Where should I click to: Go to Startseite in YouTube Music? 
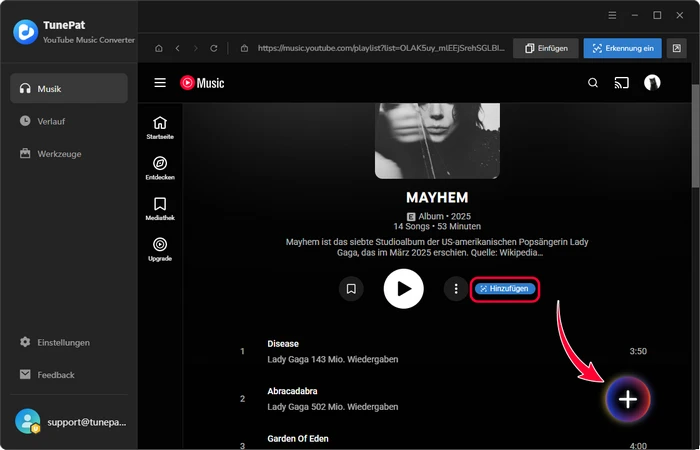coord(160,128)
